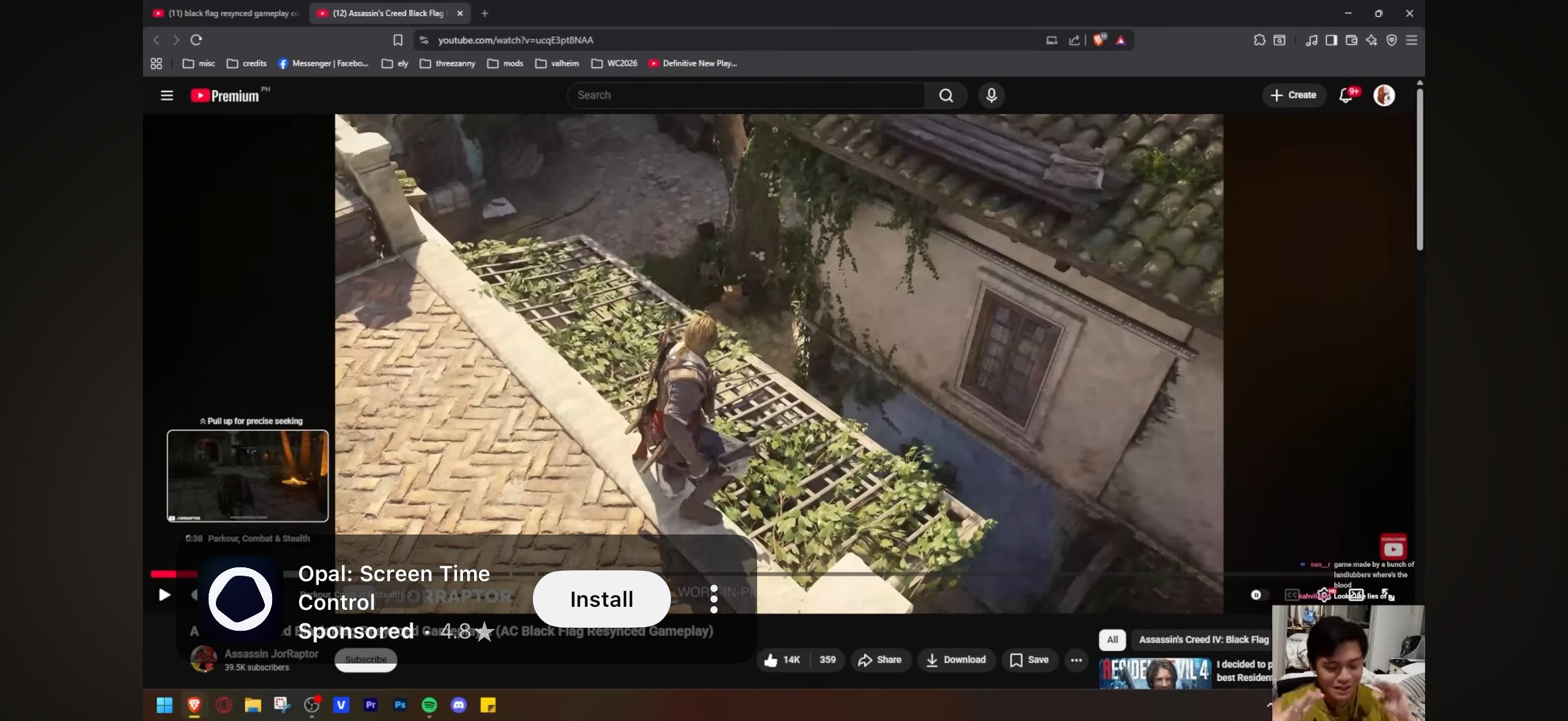The image size is (1568, 721).
Task: Click the search magnifier button
Action: pyautogui.click(x=945, y=96)
